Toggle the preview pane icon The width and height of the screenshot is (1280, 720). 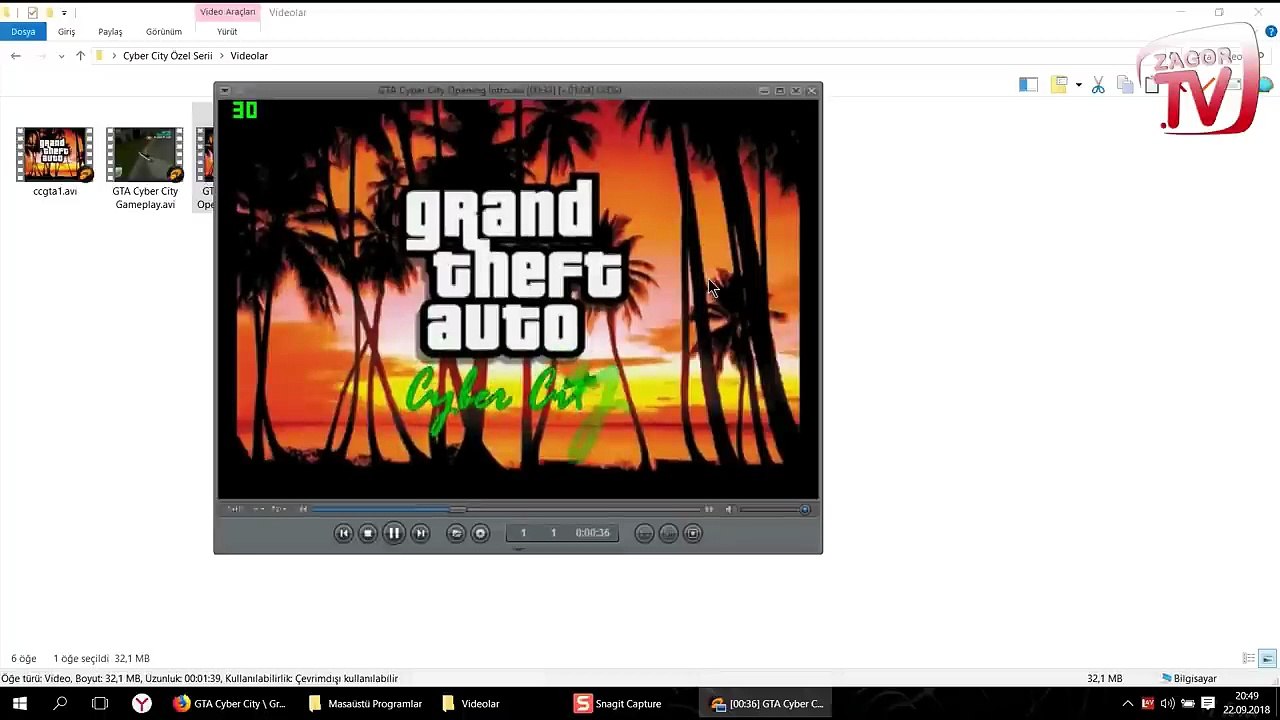[1028, 85]
